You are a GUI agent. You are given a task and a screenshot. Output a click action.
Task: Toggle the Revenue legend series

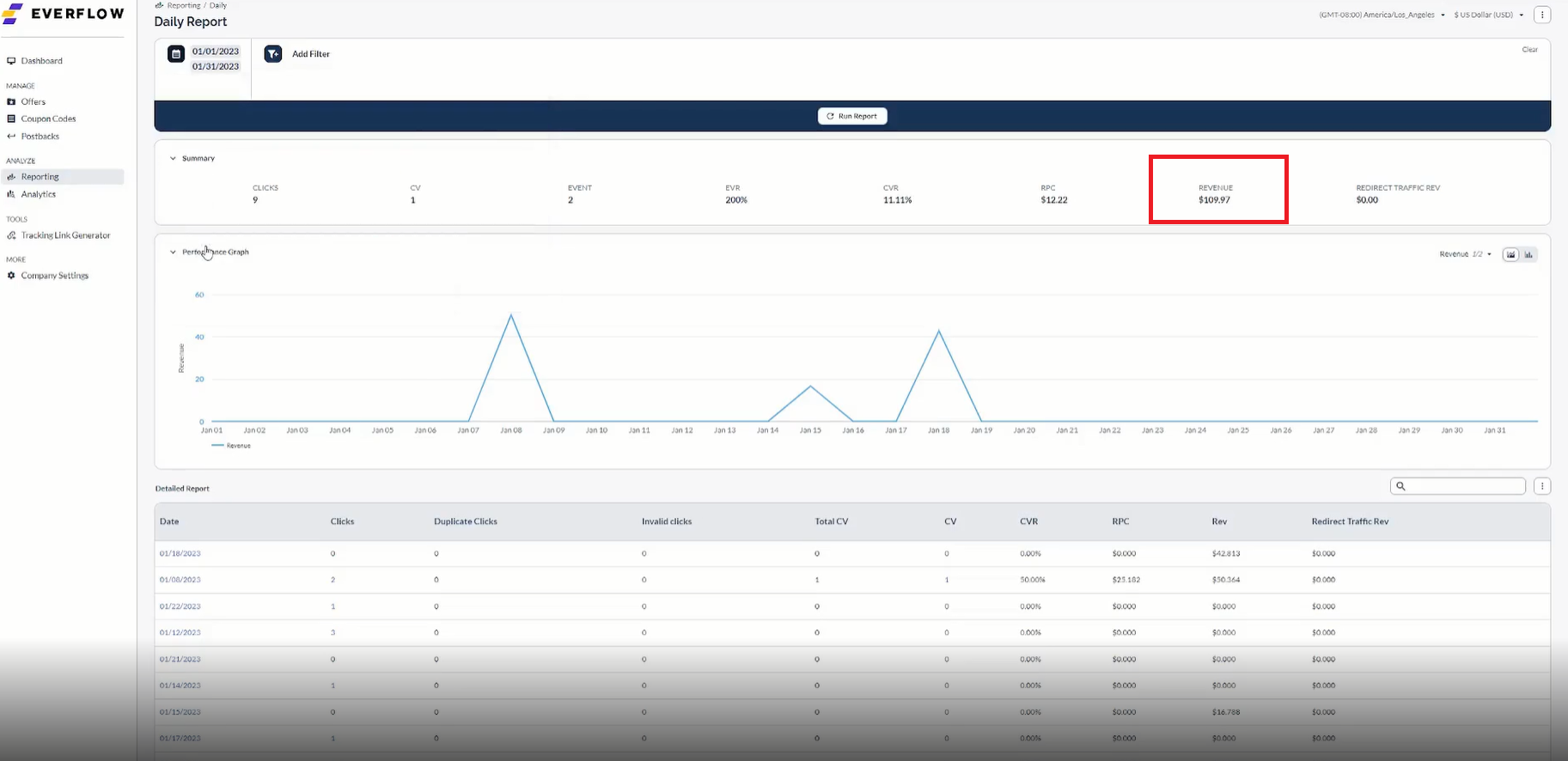(x=231, y=446)
